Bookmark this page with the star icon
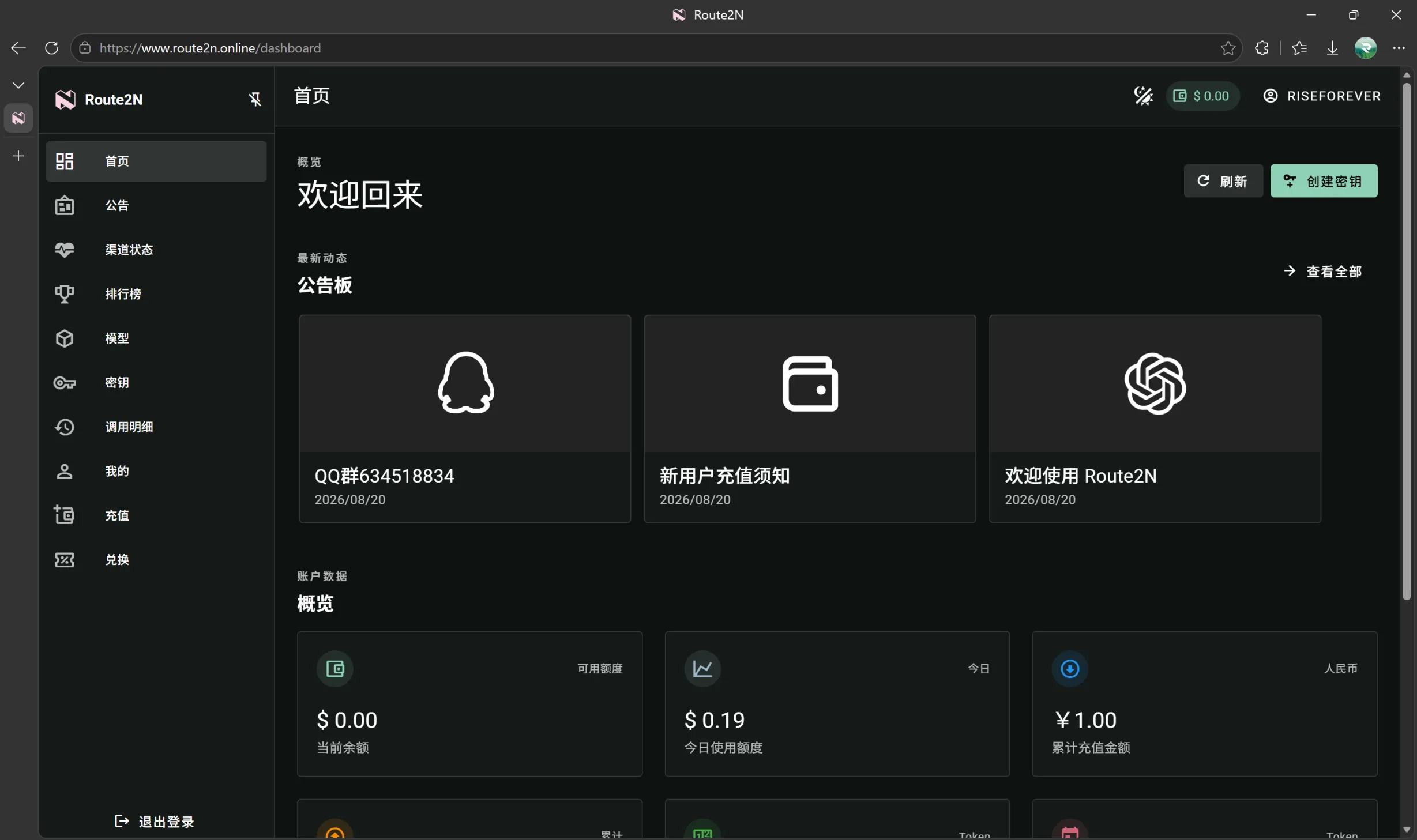Image resolution: width=1417 pixels, height=840 pixels. [1228, 48]
